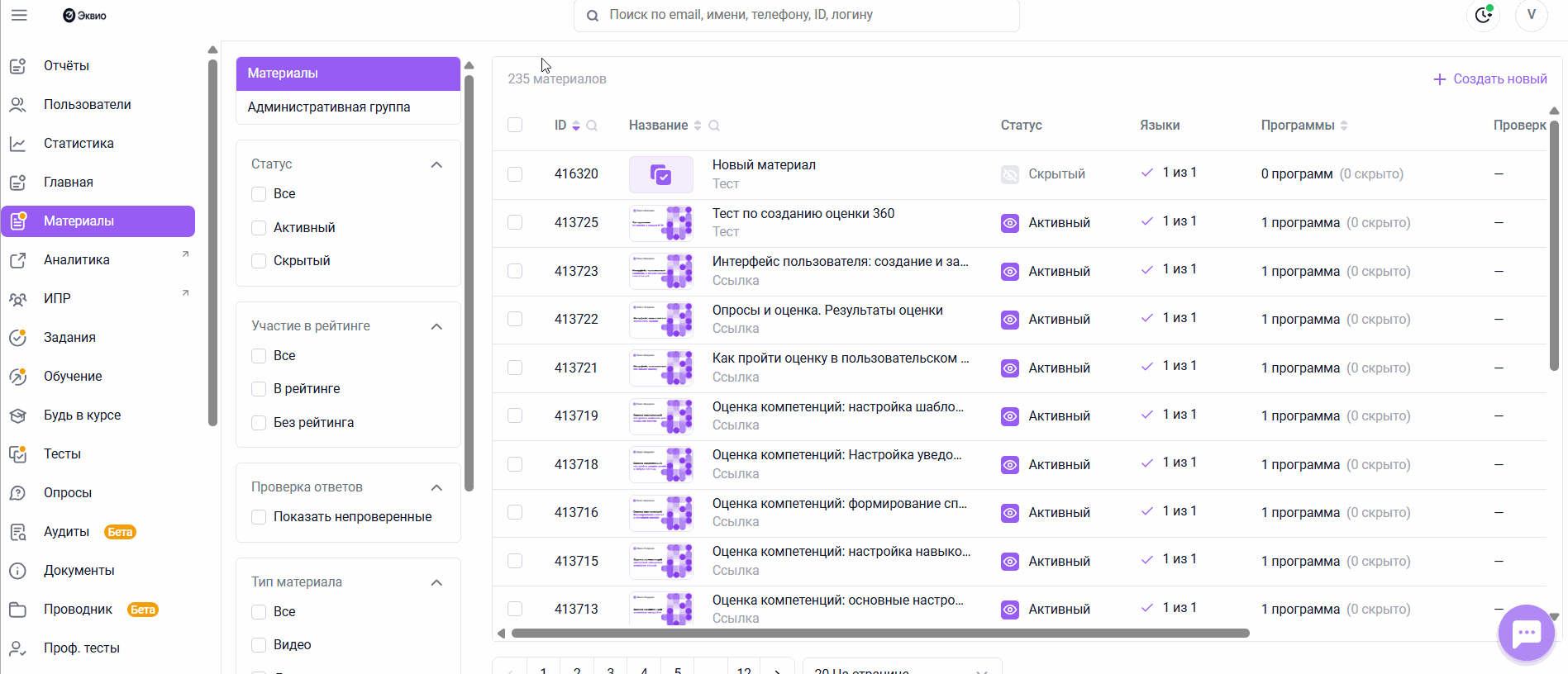Click the clock notification icon in header

pyautogui.click(x=1483, y=15)
